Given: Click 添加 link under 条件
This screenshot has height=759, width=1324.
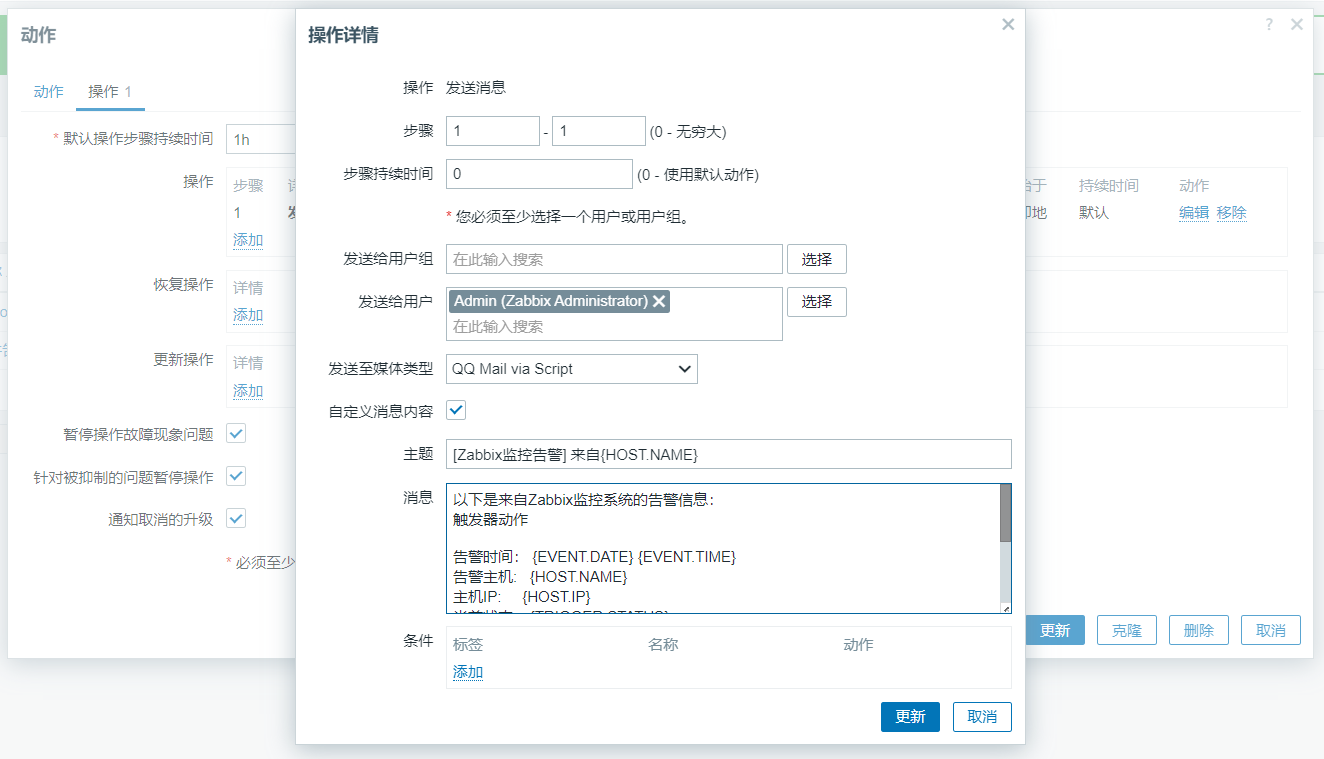Looking at the screenshot, I should coord(468,672).
